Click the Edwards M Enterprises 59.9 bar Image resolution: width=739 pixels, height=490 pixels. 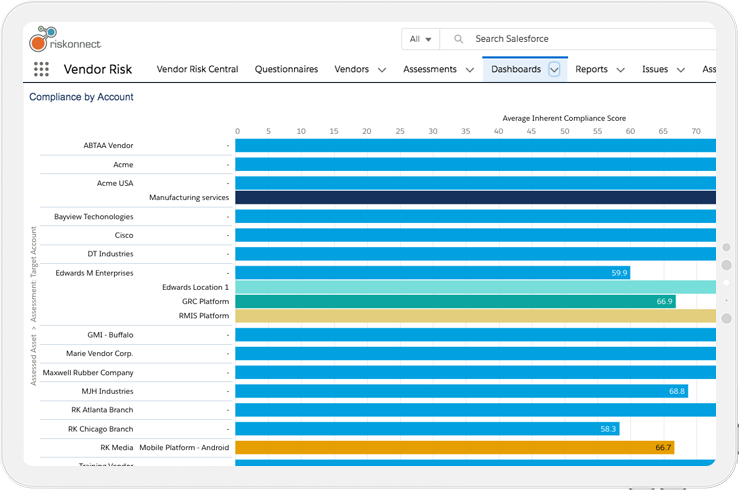pyautogui.click(x=433, y=273)
